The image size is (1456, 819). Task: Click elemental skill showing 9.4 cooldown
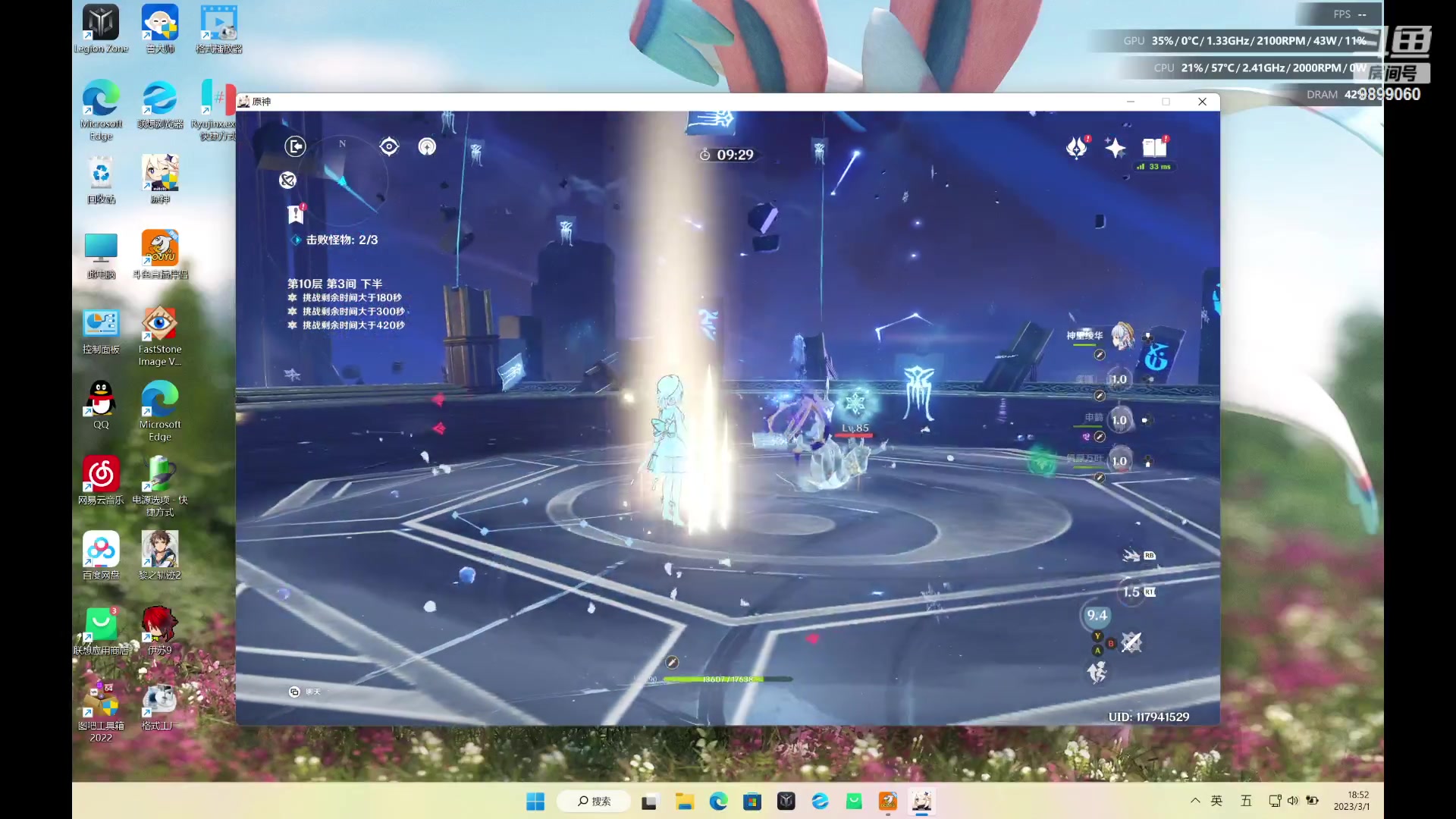(1097, 615)
